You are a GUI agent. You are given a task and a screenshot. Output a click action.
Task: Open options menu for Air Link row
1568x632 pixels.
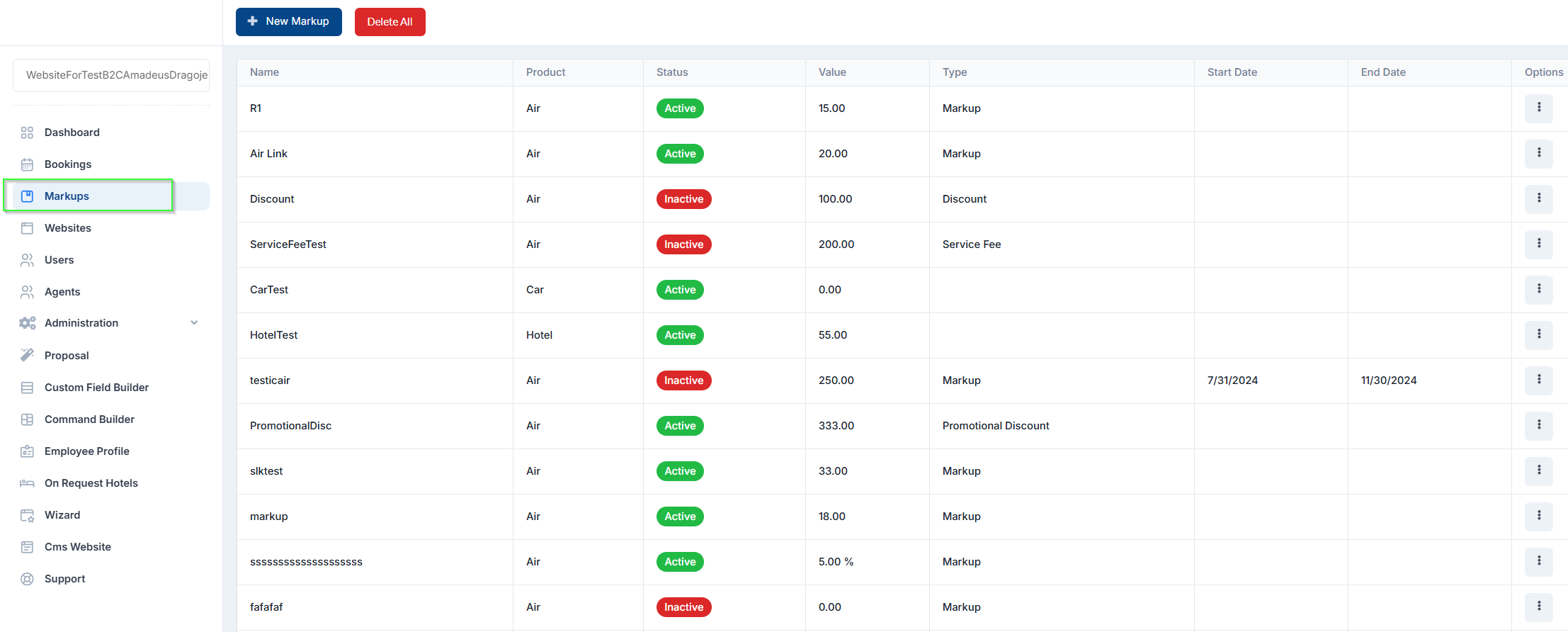[x=1538, y=154]
